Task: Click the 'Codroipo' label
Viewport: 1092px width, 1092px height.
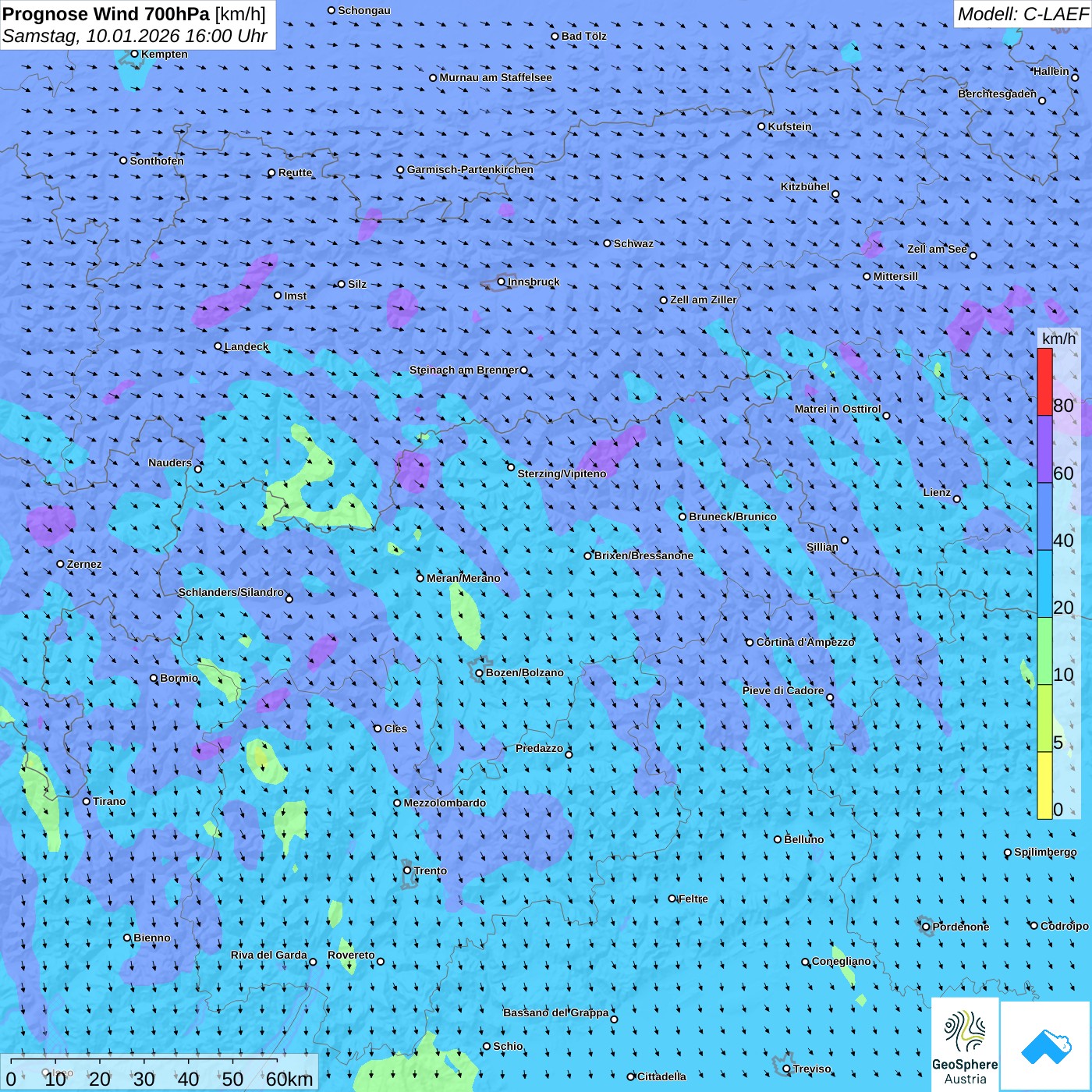Action: point(1065,926)
